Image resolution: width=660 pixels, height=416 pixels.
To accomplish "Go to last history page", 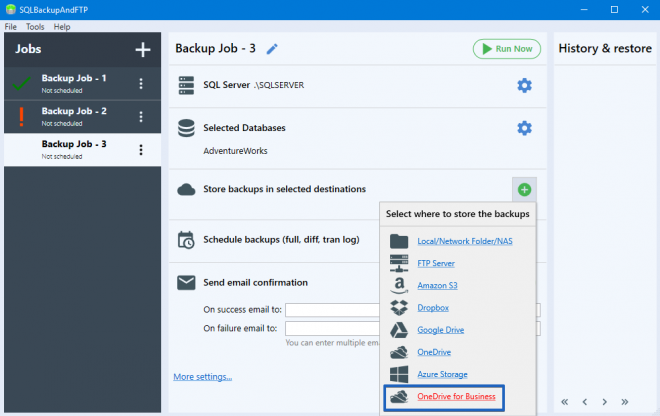I will (625, 402).
